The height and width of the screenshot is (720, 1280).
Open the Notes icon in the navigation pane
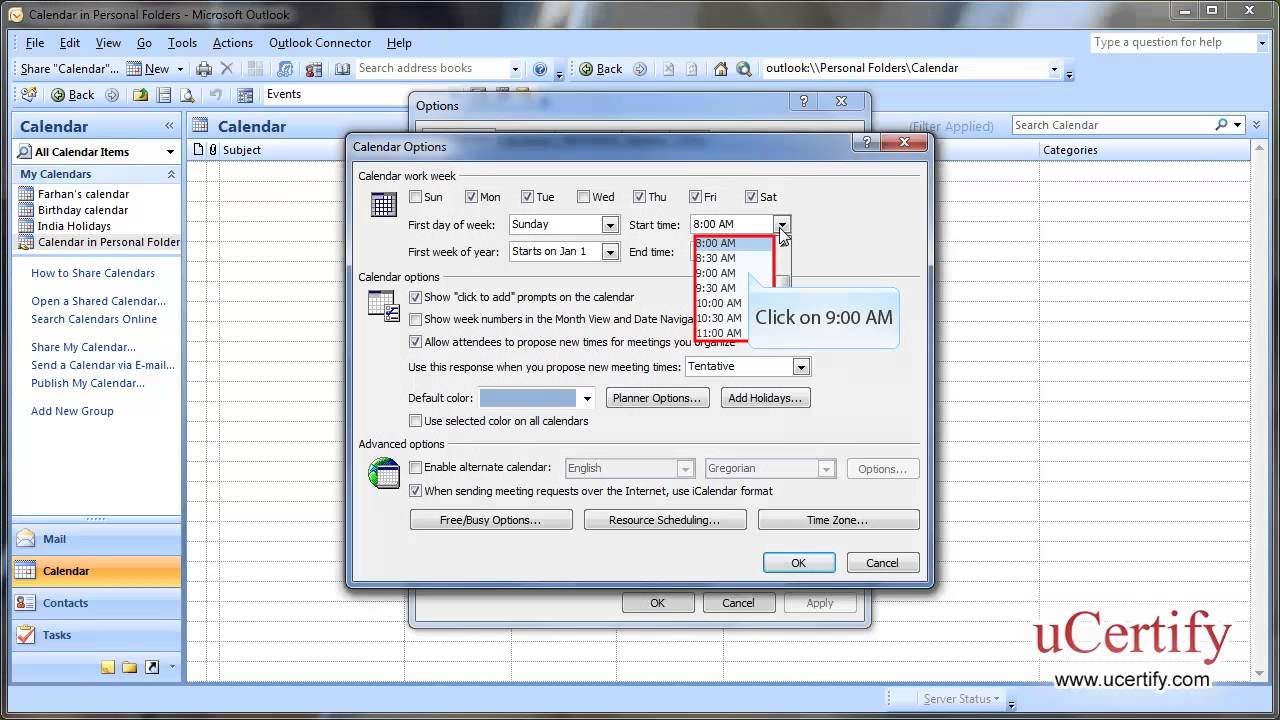click(108, 667)
